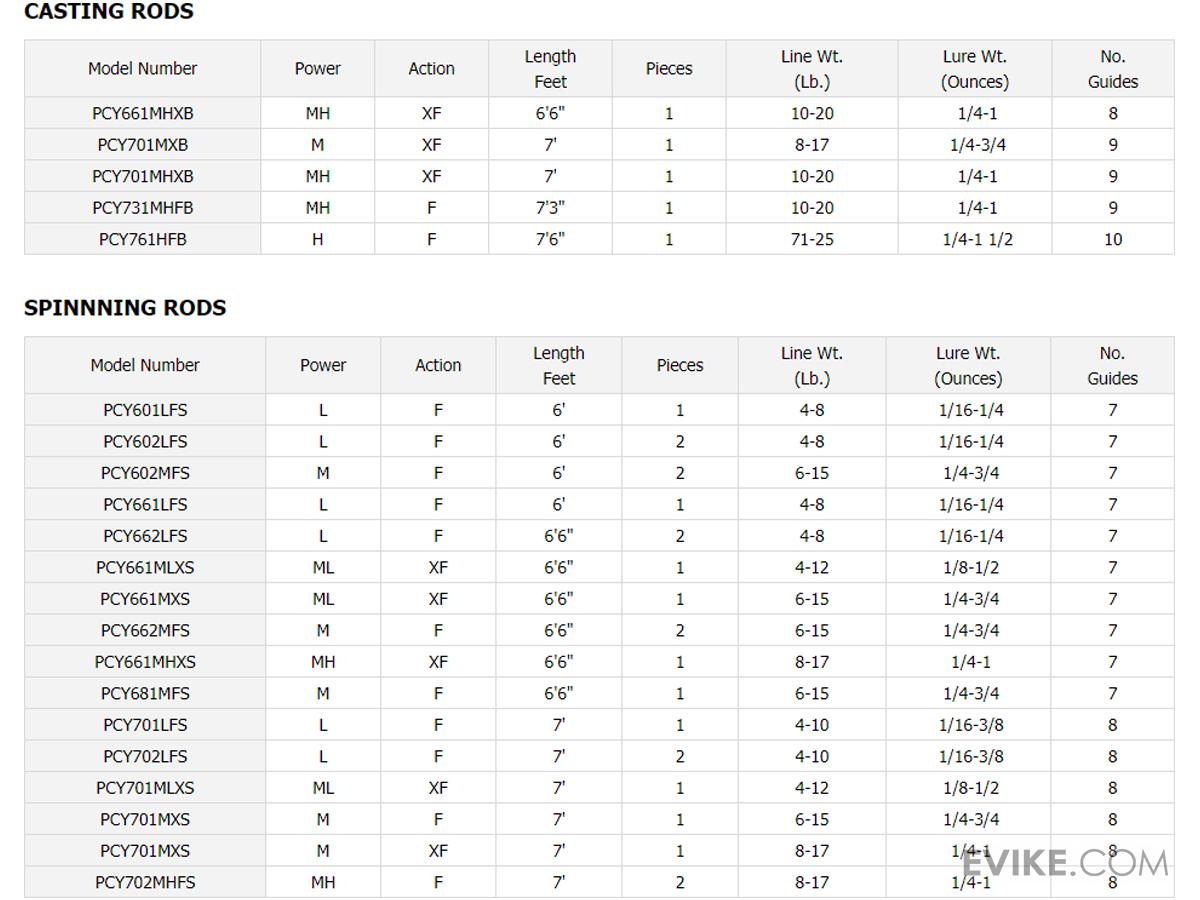Click the PCY662MFS model number
Image resolution: width=1200 pixels, height=900 pixels.
(x=145, y=630)
